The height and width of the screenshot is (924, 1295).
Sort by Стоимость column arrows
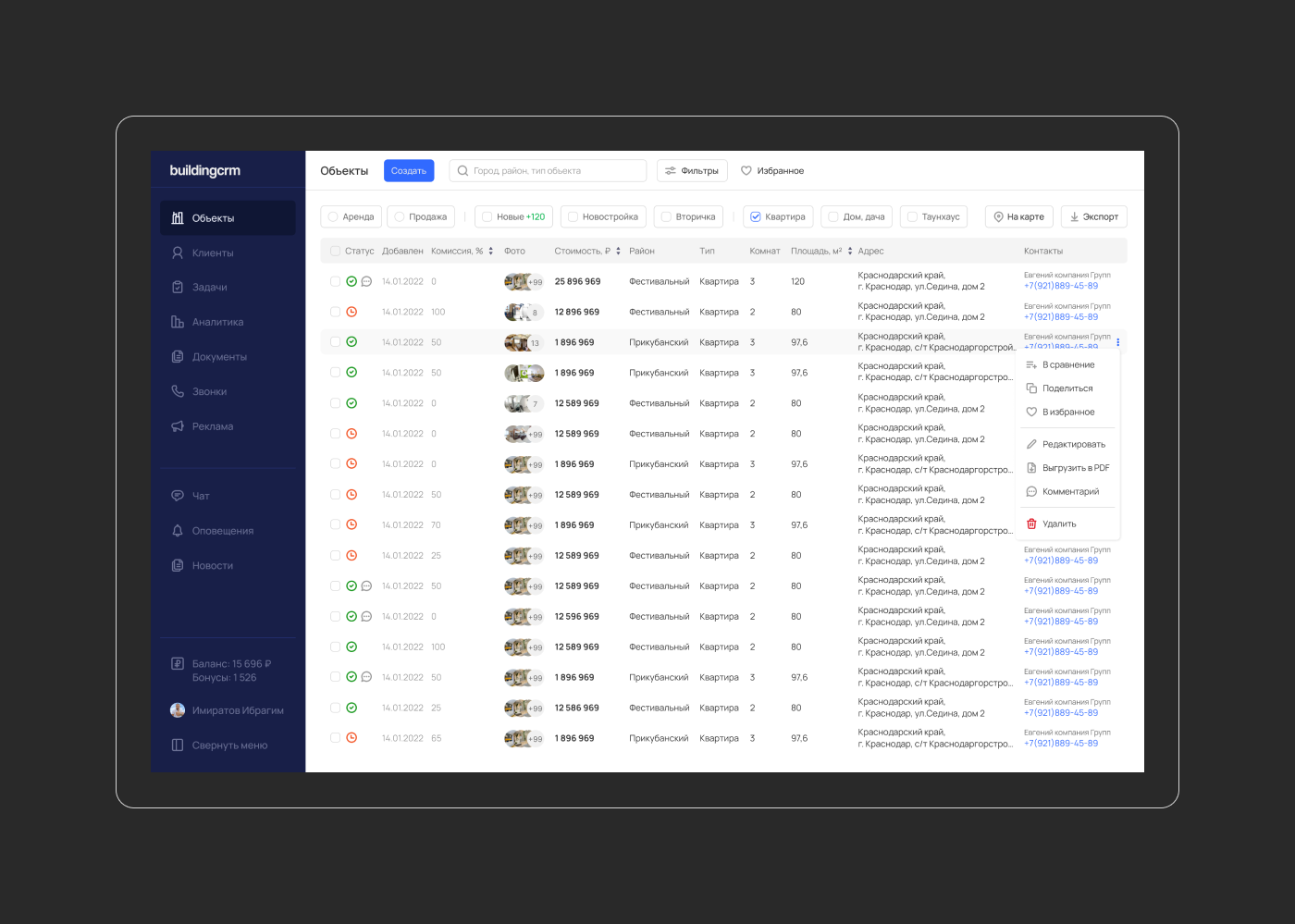[618, 251]
